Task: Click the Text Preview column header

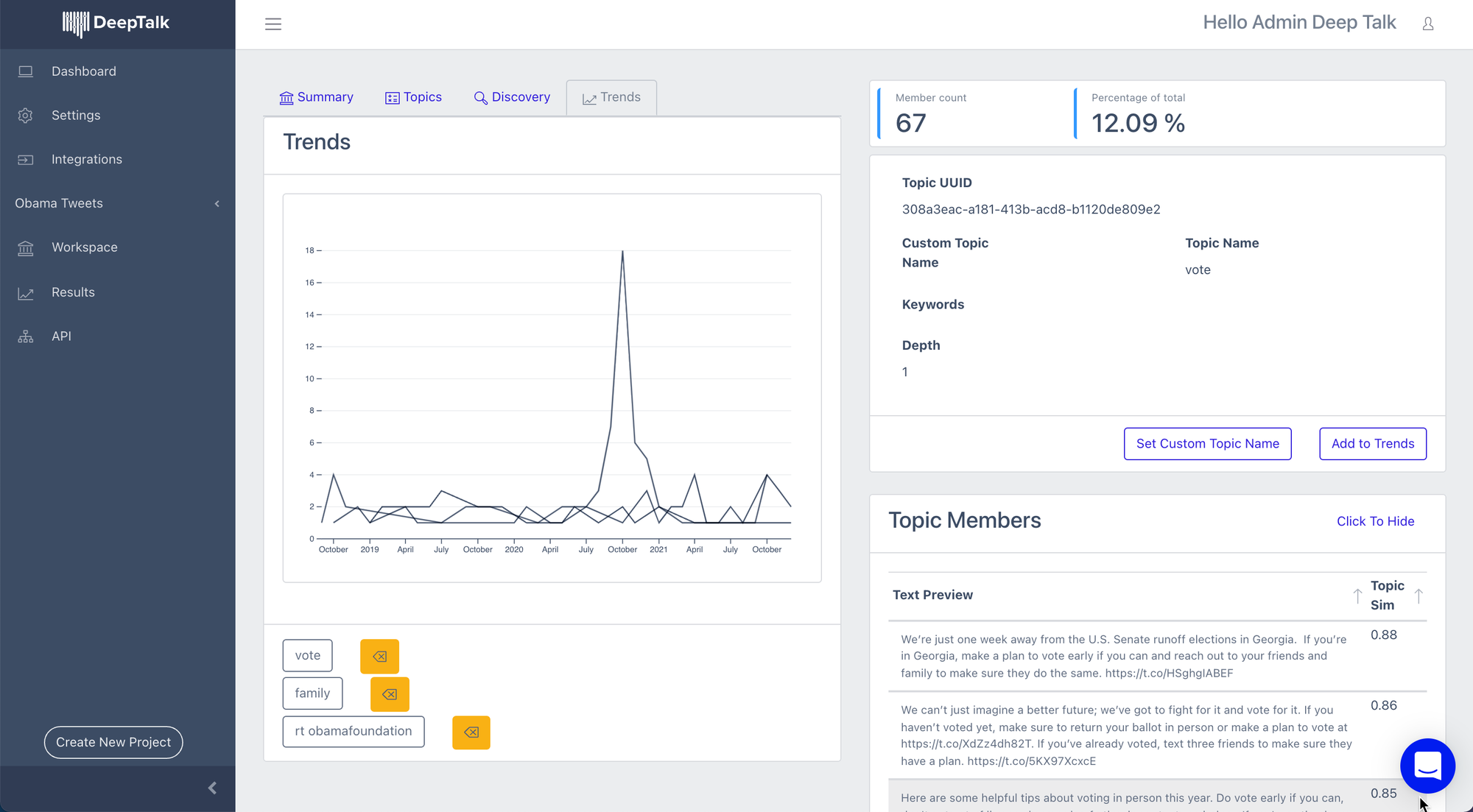Action: tap(932, 595)
